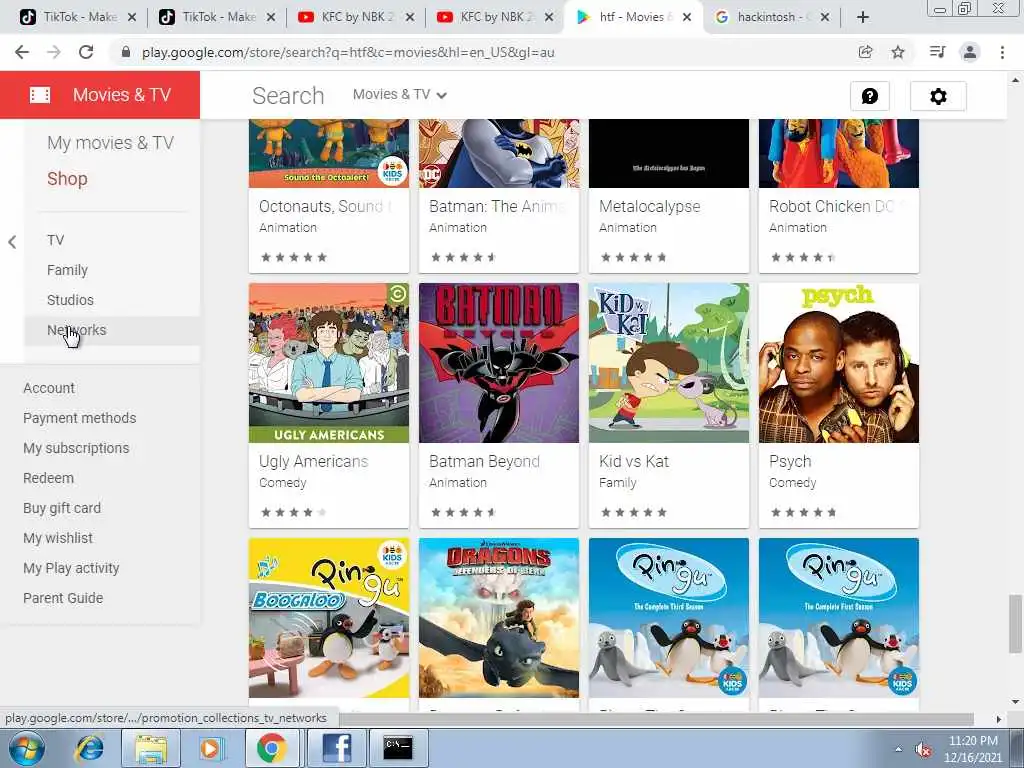
Task: Switch to the first KFC by NBK YouTube tab
Action: pyautogui.click(x=355, y=17)
